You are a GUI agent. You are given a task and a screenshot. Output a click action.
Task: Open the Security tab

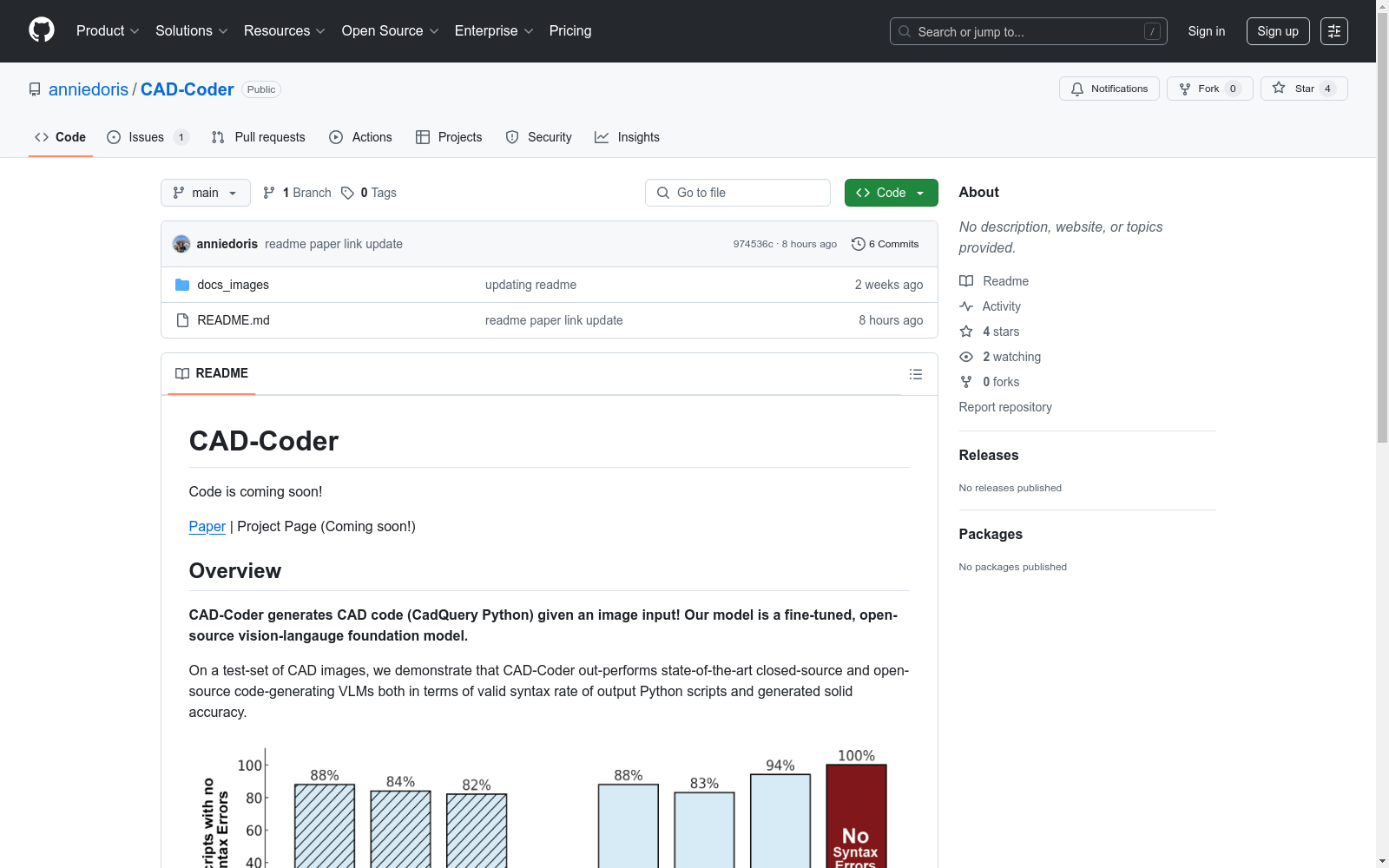(539, 137)
